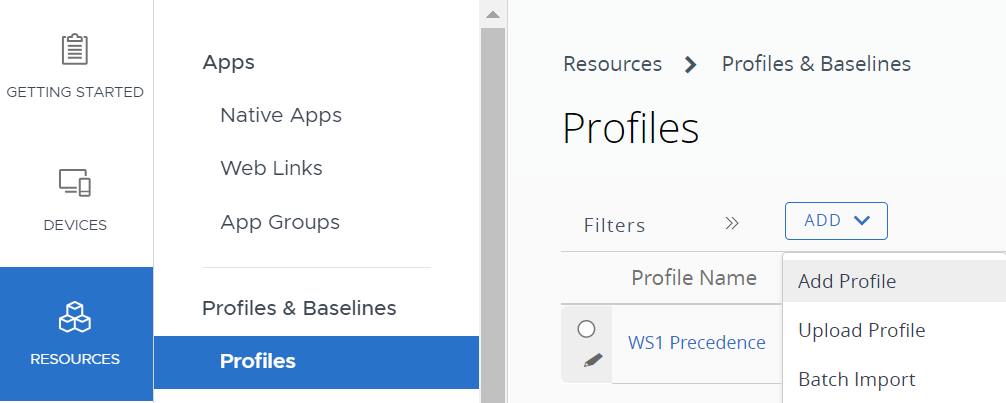Image resolution: width=1006 pixels, height=403 pixels.
Task: Select Batch Import from the dropdown
Action: [856, 379]
